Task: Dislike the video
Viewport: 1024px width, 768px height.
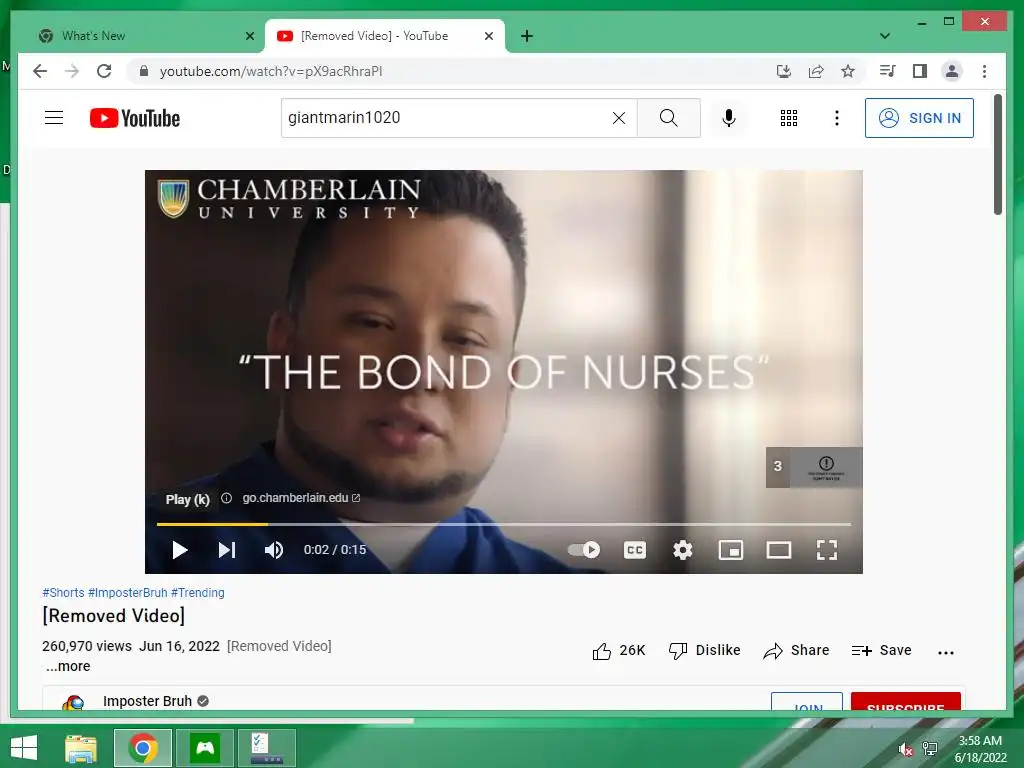Action: point(704,650)
